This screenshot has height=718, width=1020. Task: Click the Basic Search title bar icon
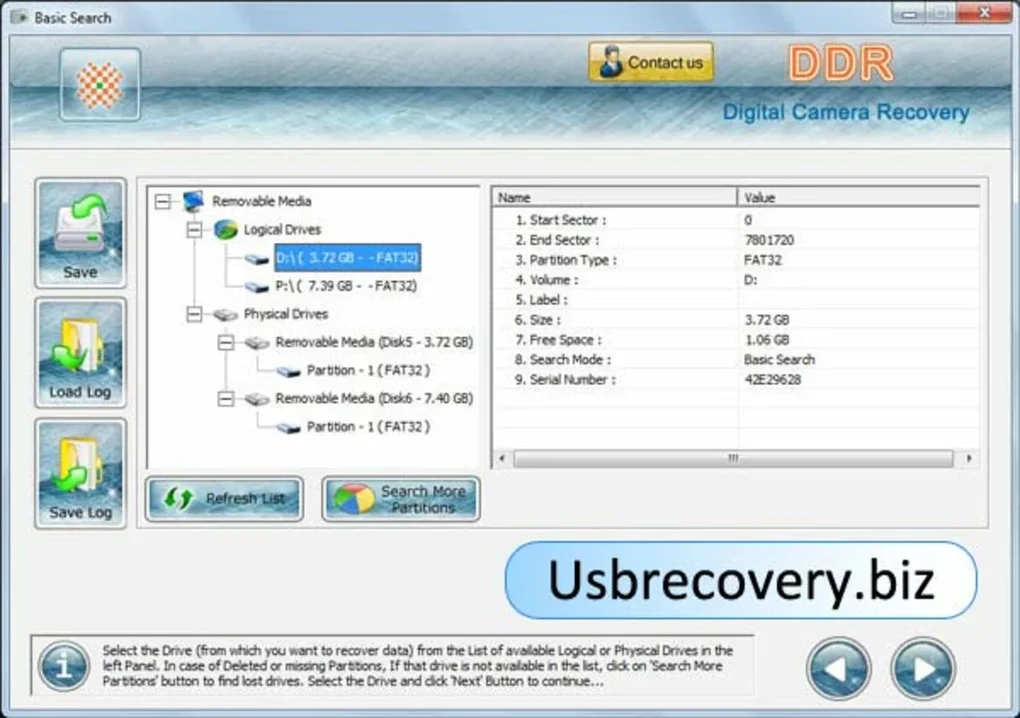(20, 17)
